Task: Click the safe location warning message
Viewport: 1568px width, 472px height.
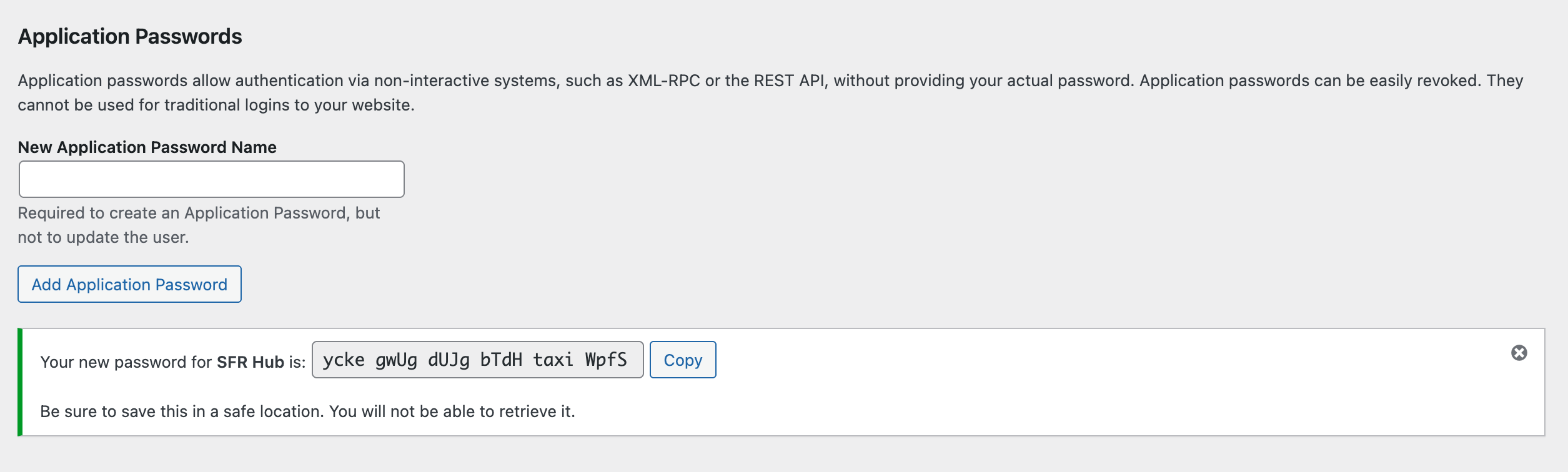Action: click(x=307, y=411)
